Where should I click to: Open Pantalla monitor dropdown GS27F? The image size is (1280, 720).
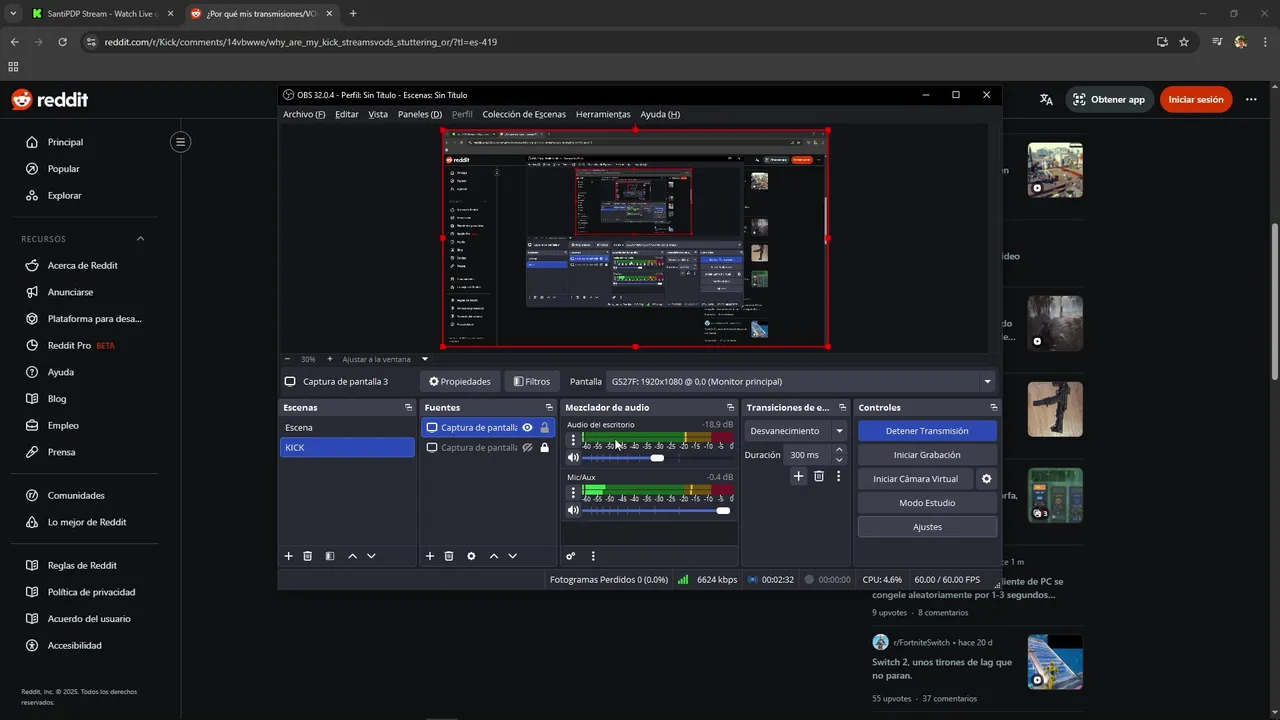(801, 381)
